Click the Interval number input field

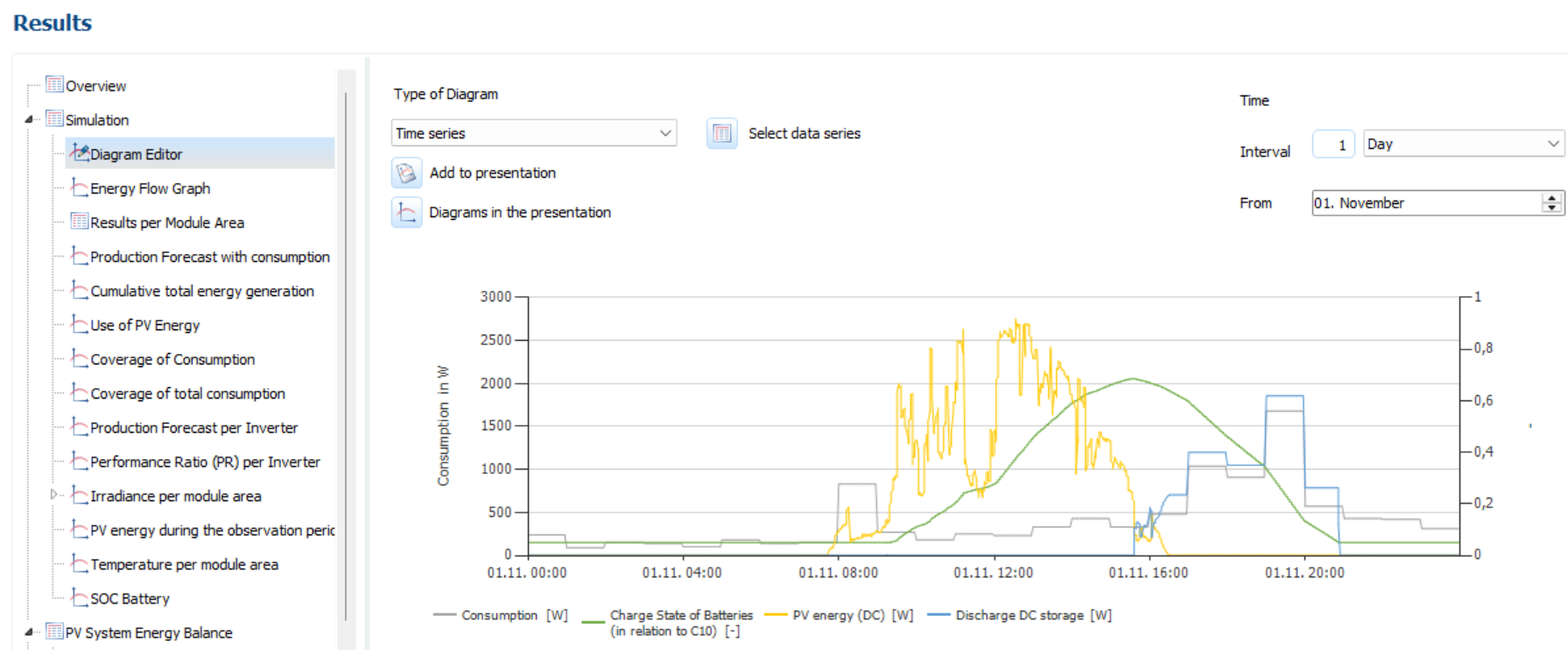click(1333, 145)
